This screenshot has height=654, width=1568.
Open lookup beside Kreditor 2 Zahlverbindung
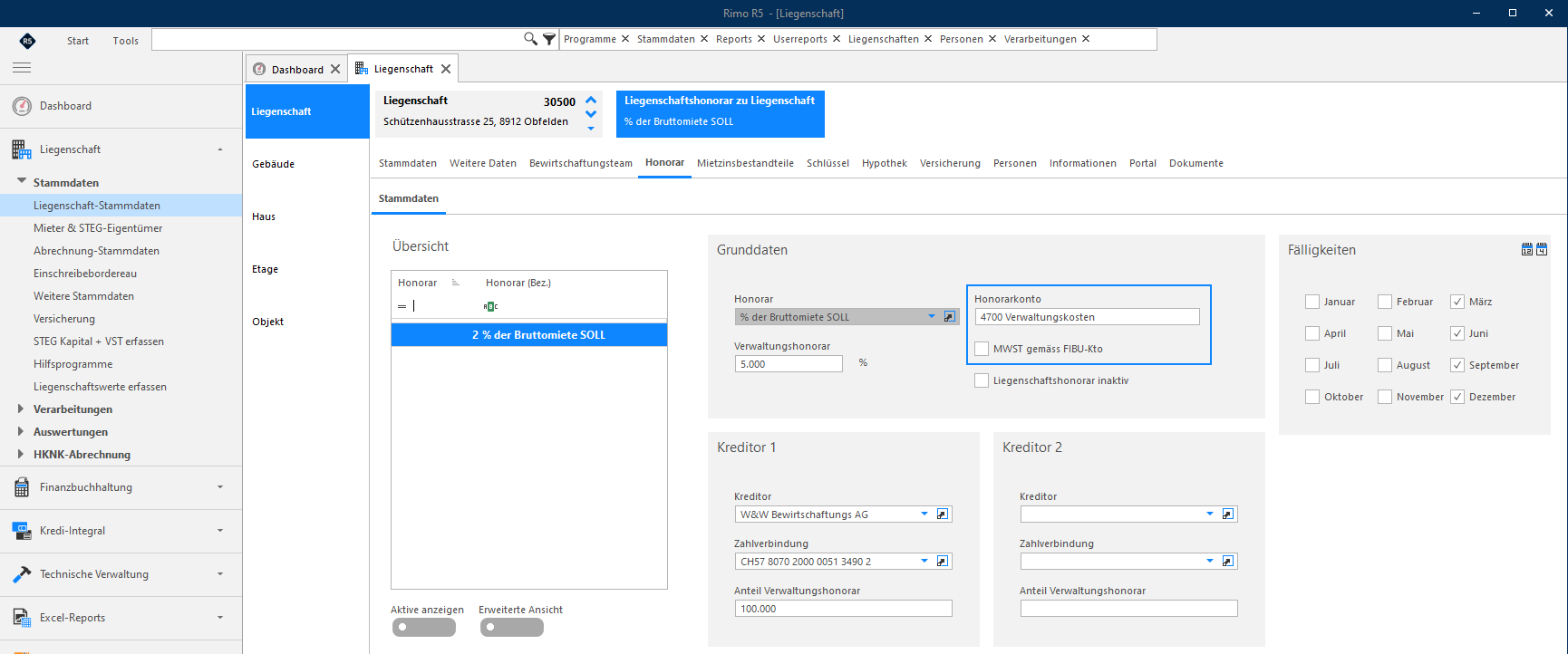pos(1228,562)
